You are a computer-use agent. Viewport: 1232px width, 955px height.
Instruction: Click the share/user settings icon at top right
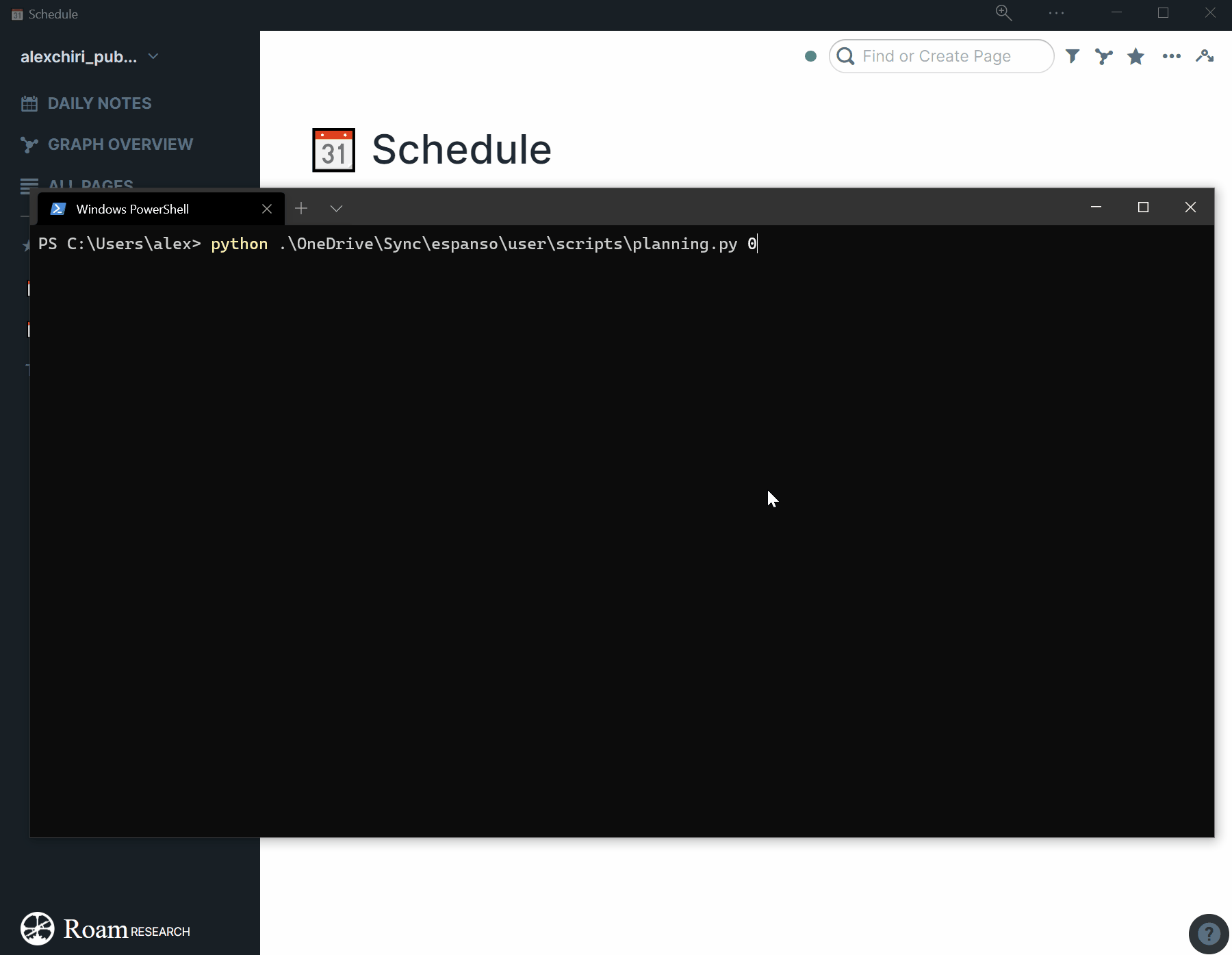[1205, 56]
